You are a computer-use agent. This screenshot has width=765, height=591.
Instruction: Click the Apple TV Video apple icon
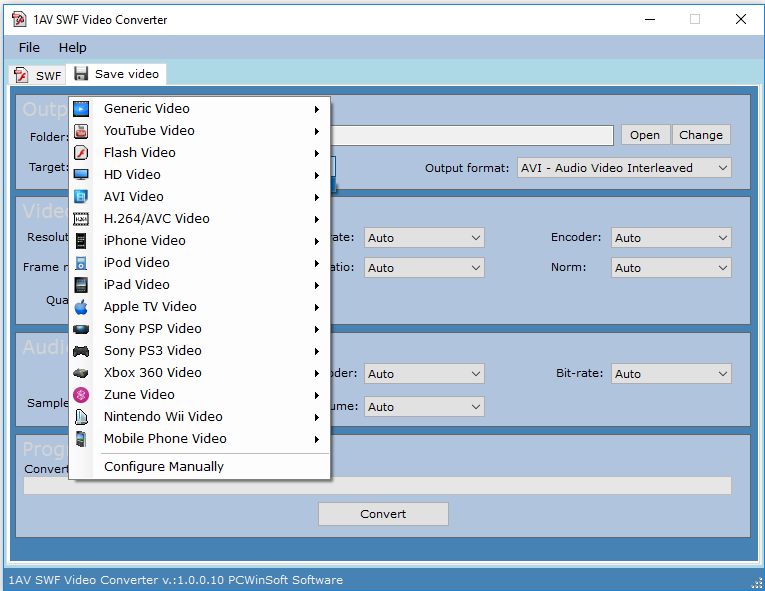point(81,307)
